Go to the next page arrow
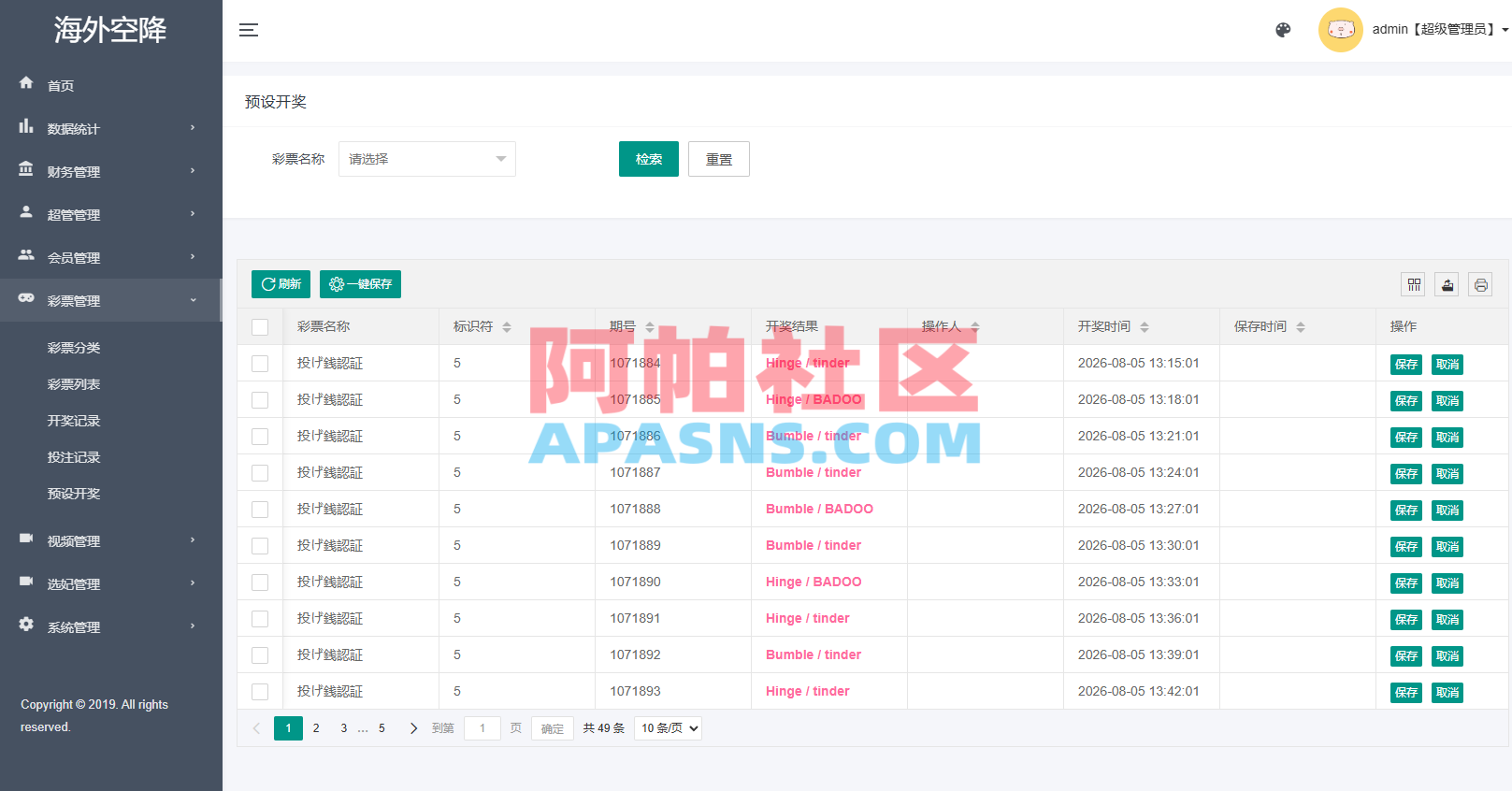 [413, 728]
